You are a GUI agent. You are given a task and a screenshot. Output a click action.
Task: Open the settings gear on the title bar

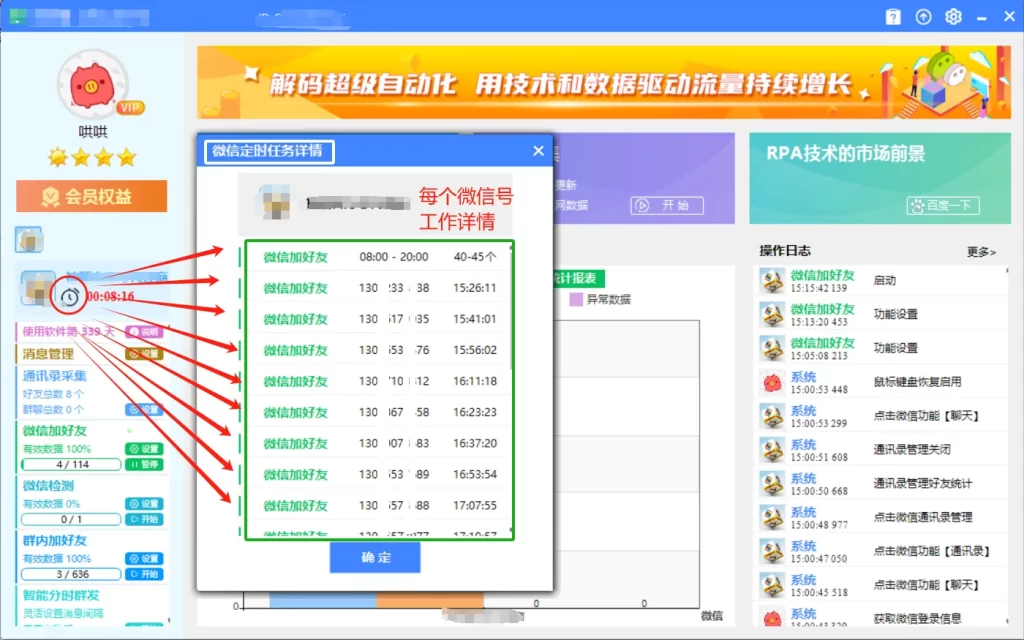click(953, 16)
